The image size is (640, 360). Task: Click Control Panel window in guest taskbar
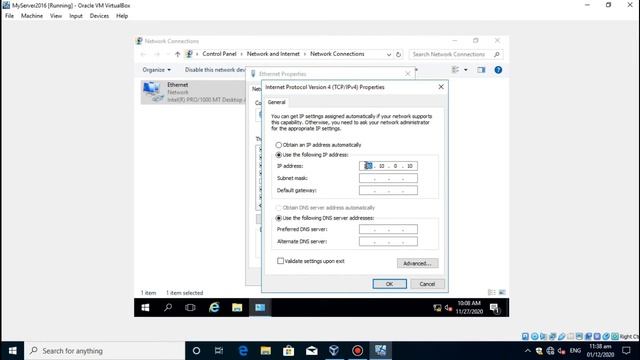260,307
